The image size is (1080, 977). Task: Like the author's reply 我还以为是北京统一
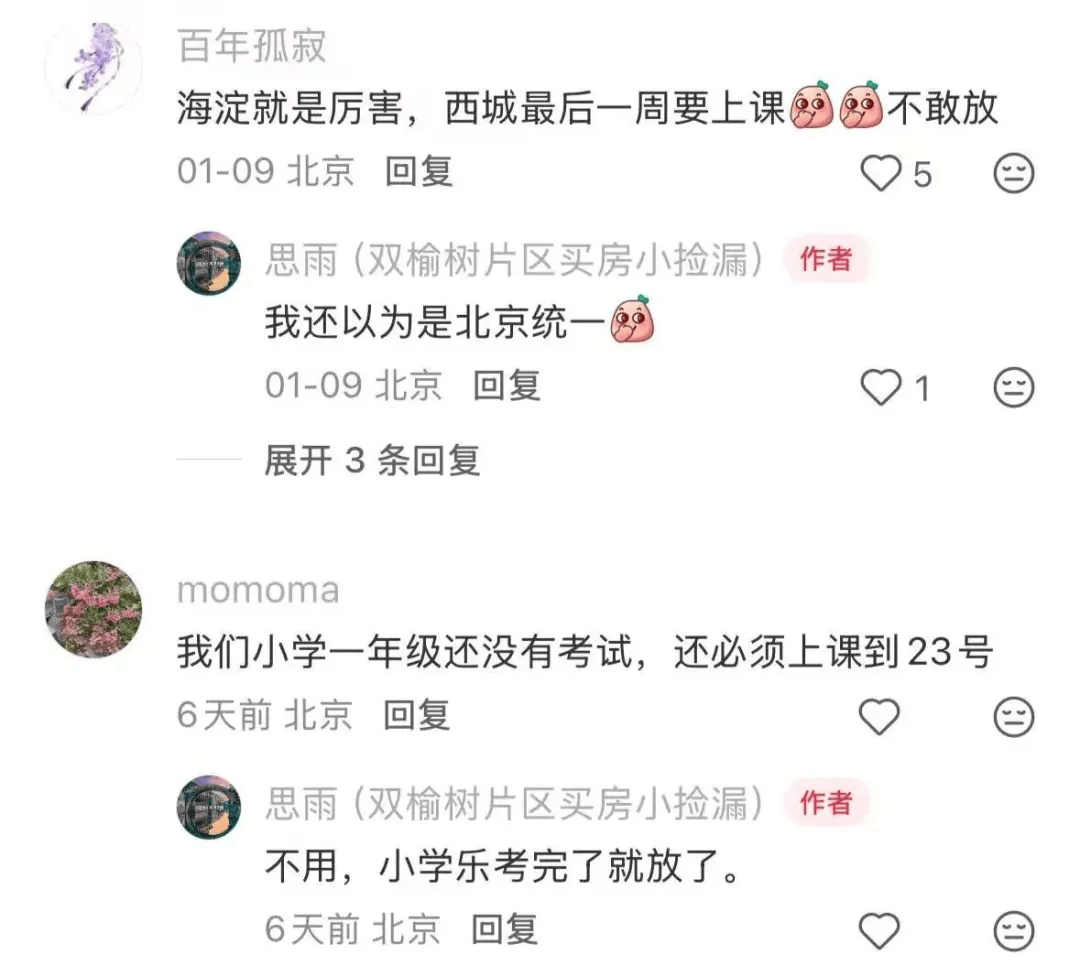[881, 387]
